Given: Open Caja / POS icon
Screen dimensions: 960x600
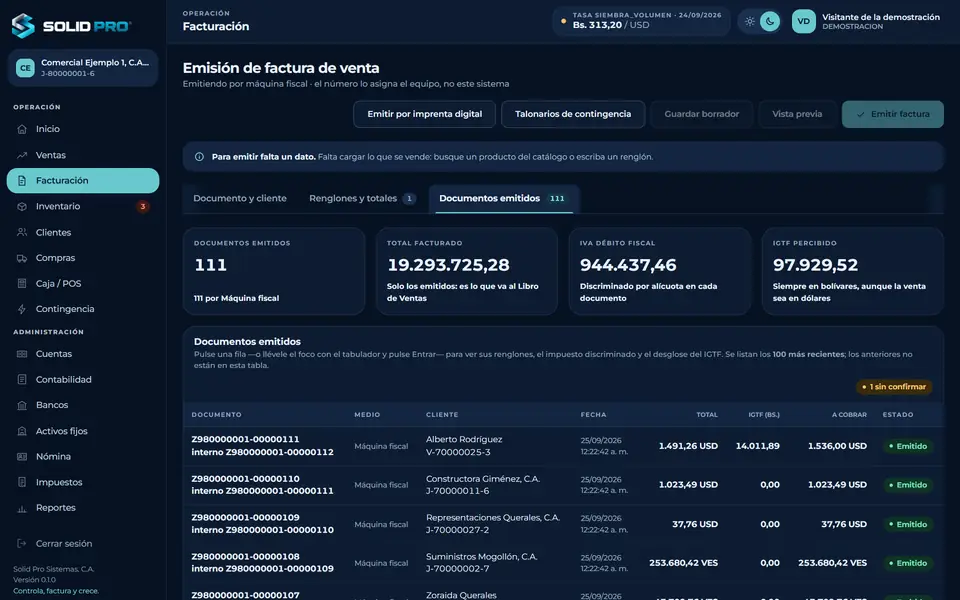Looking at the screenshot, I should point(22,283).
